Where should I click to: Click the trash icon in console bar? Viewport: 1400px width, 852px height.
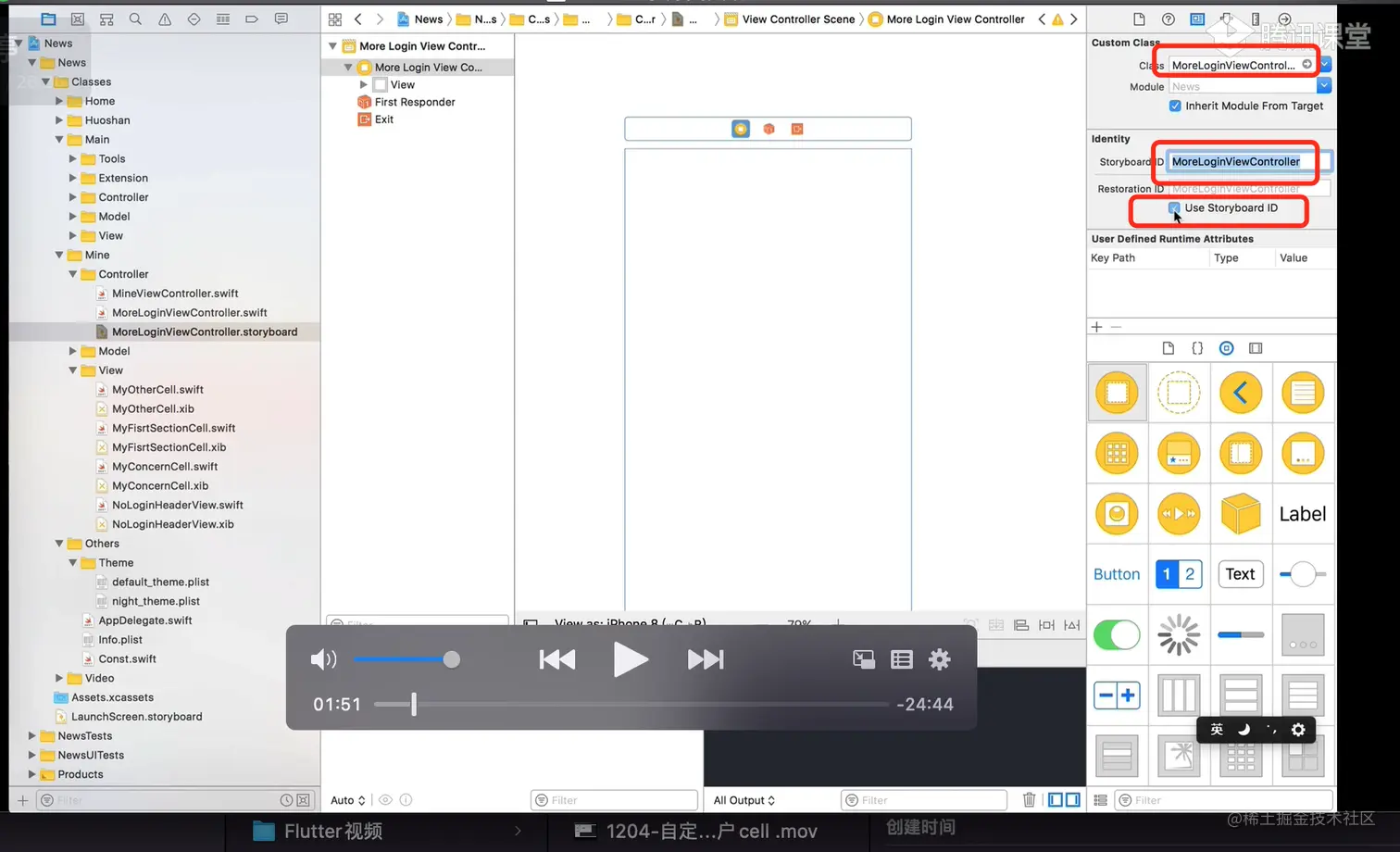pos(1029,800)
